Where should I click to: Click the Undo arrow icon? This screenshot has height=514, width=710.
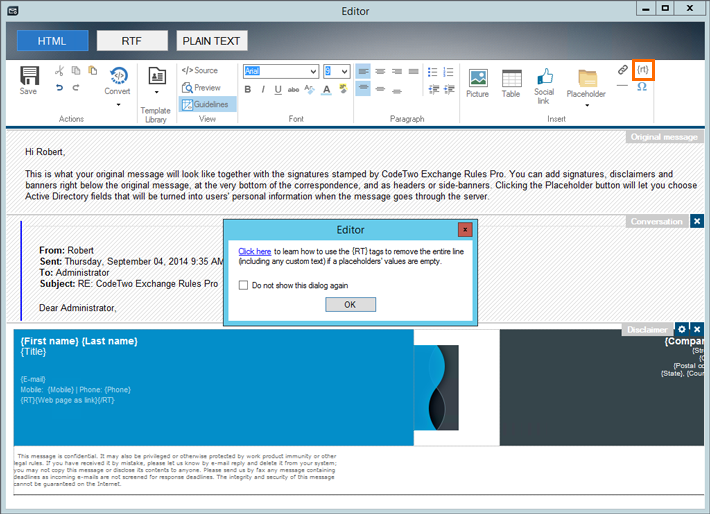click(59, 87)
